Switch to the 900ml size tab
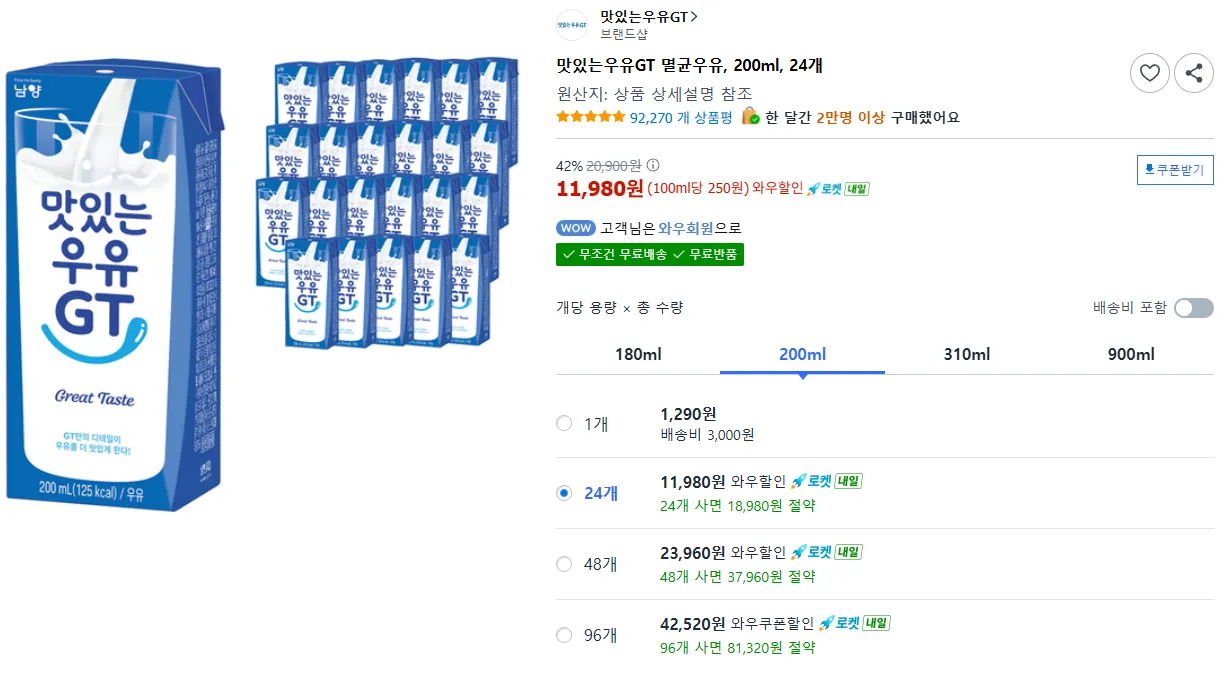Image resolution: width=1223 pixels, height=679 pixels. point(1131,355)
